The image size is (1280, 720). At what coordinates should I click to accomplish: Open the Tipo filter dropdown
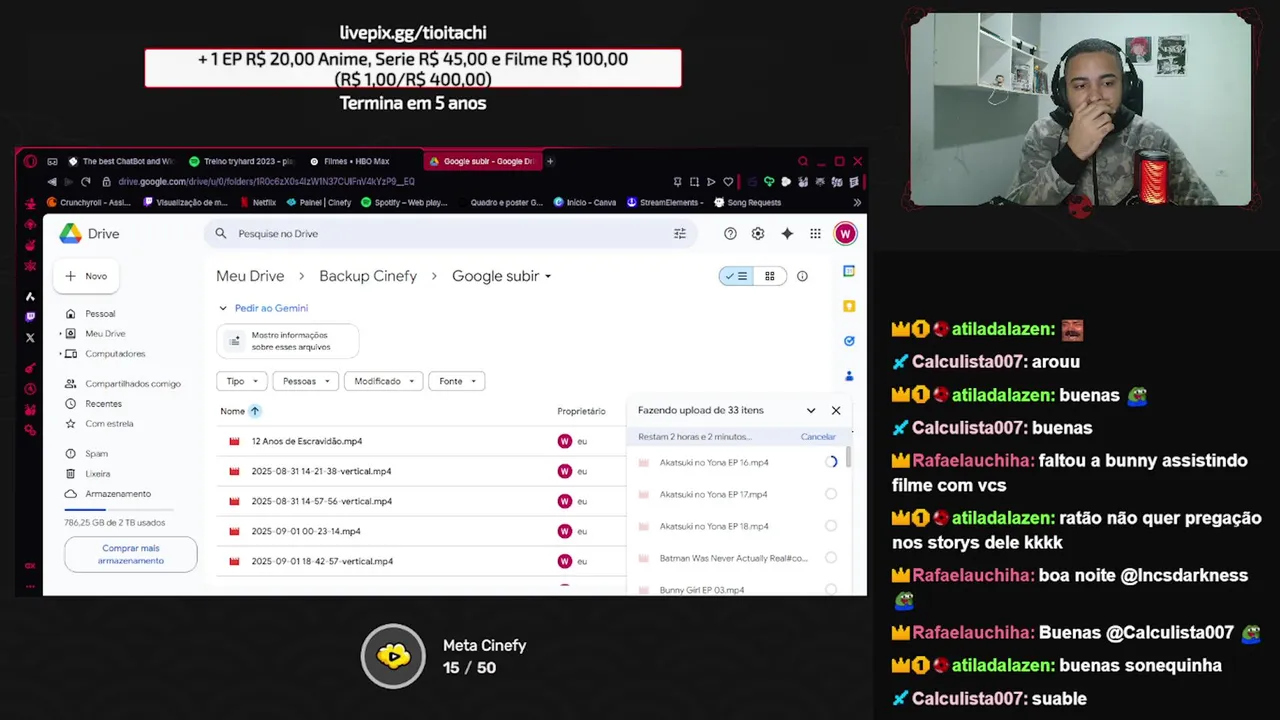(x=242, y=381)
